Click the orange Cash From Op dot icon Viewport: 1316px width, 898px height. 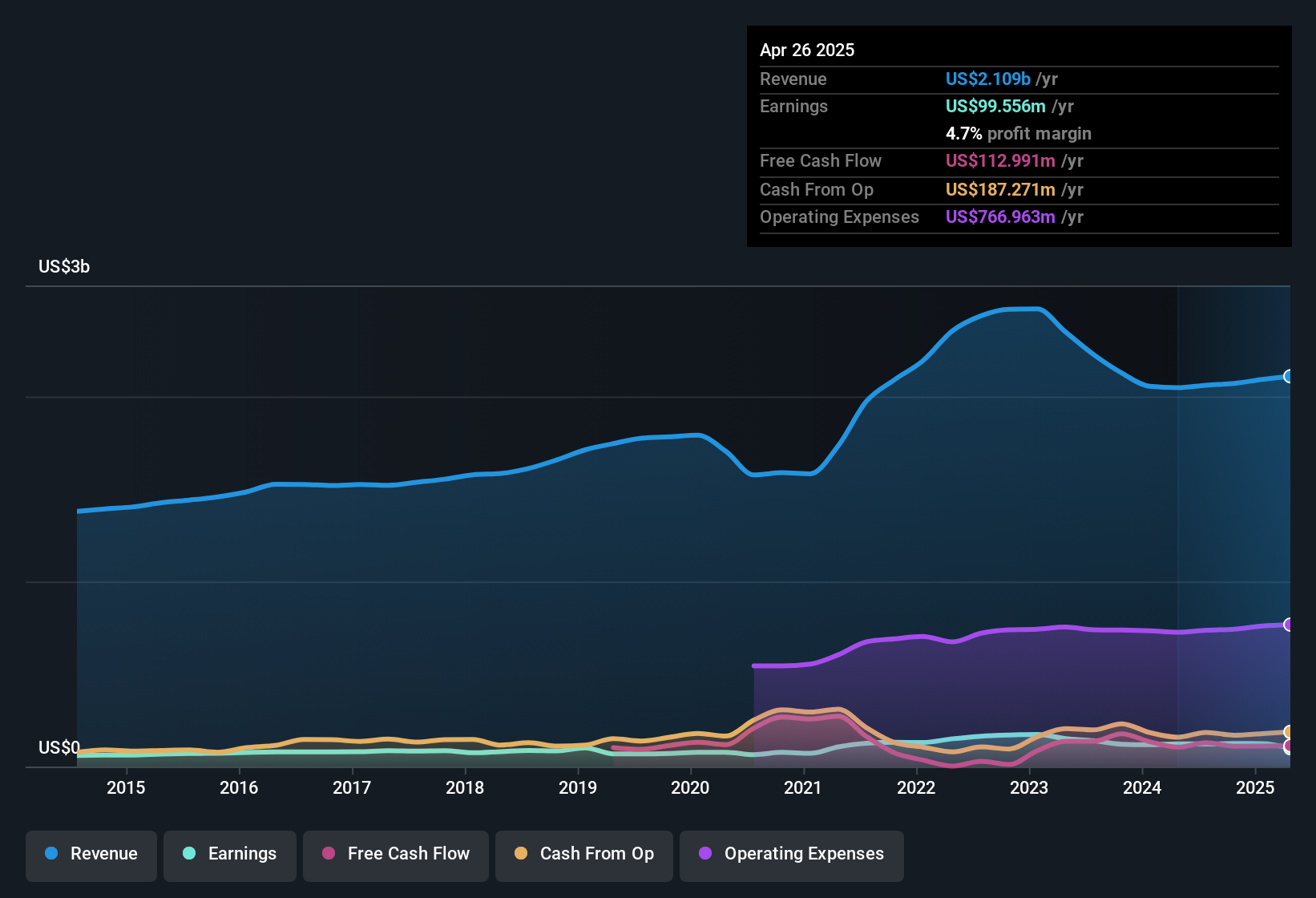coord(522,854)
